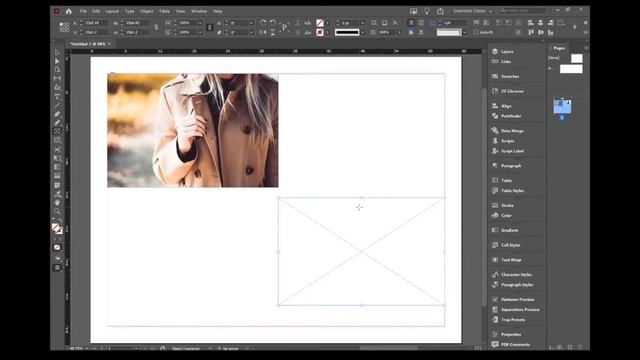The width and height of the screenshot is (640, 360).
Task: Select the Eyedropper tool
Action: pyautogui.click(x=57, y=194)
